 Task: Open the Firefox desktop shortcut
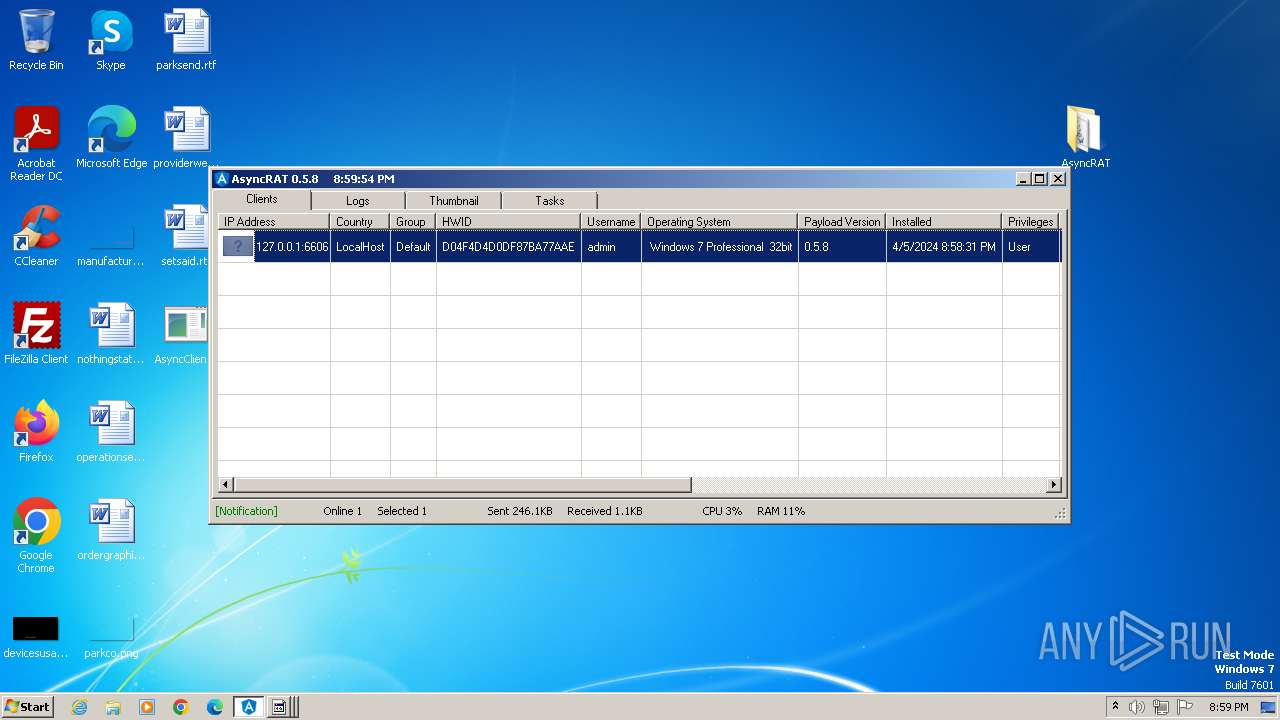point(36,432)
